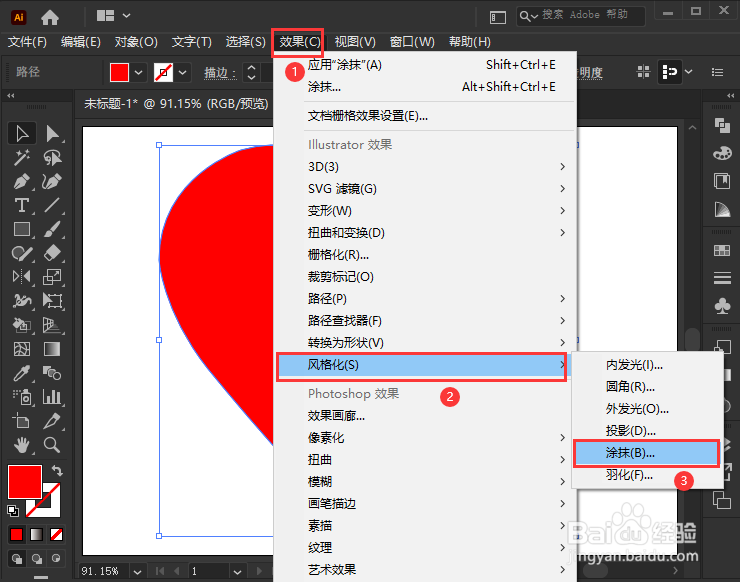The width and height of the screenshot is (740, 582).
Task: Open the arrange documents layout dropdown
Action: coord(126,16)
